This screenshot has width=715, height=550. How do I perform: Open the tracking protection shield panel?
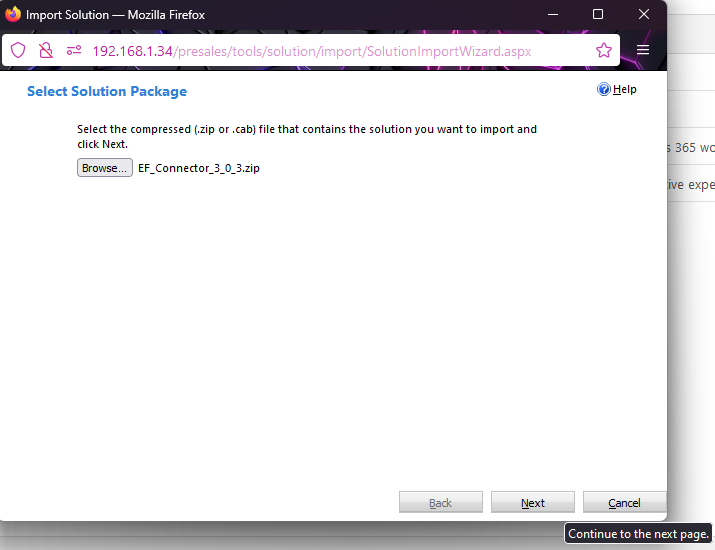(x=18, y=50)
